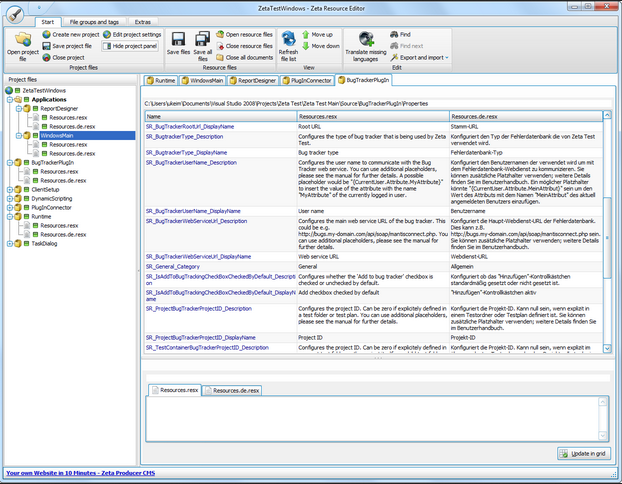Image resolution: width=622 pixels, height=484 pixels.
Task: Switch to PlugInConnector document tab
Action: pos(307,81)
